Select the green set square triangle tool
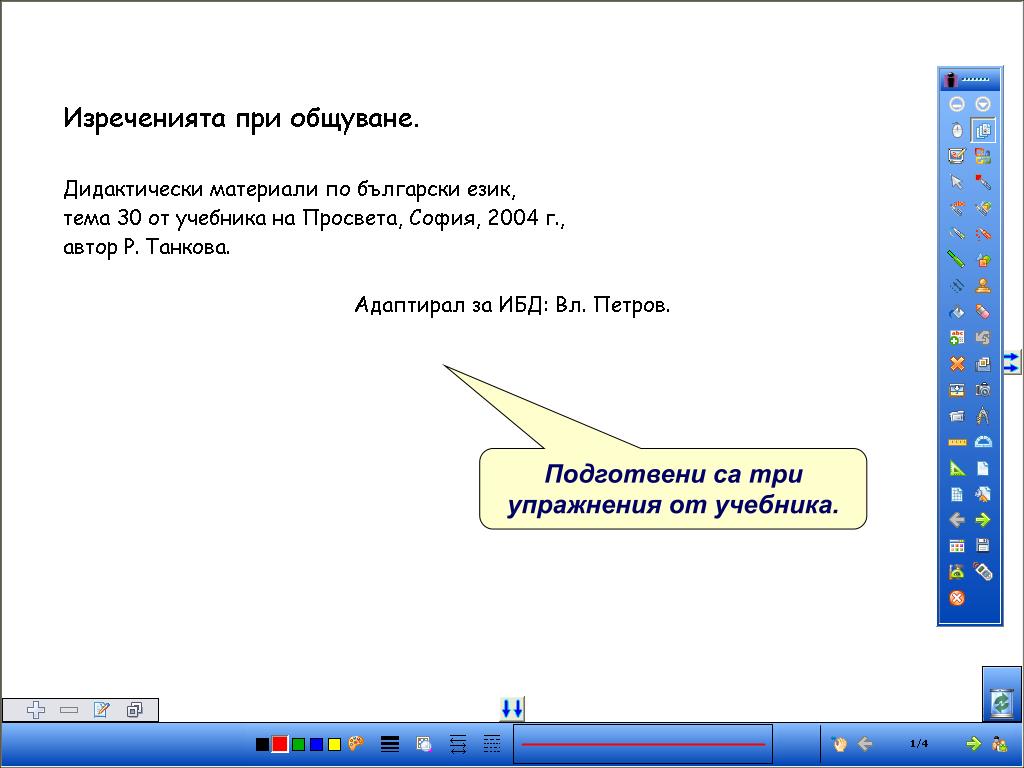 (x=957, y=468)
